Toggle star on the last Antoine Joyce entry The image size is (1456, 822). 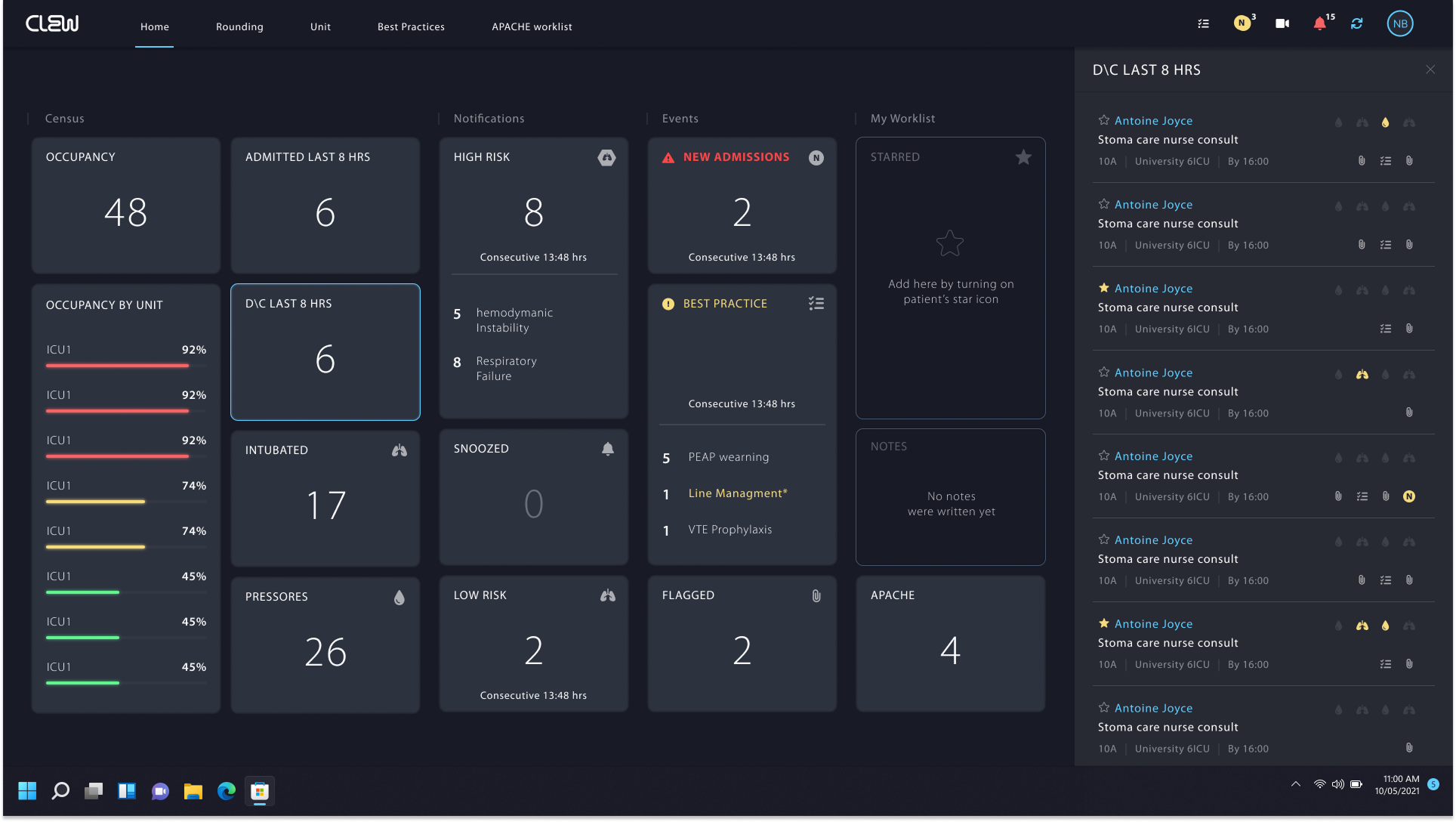click(x=1103, y=708)
